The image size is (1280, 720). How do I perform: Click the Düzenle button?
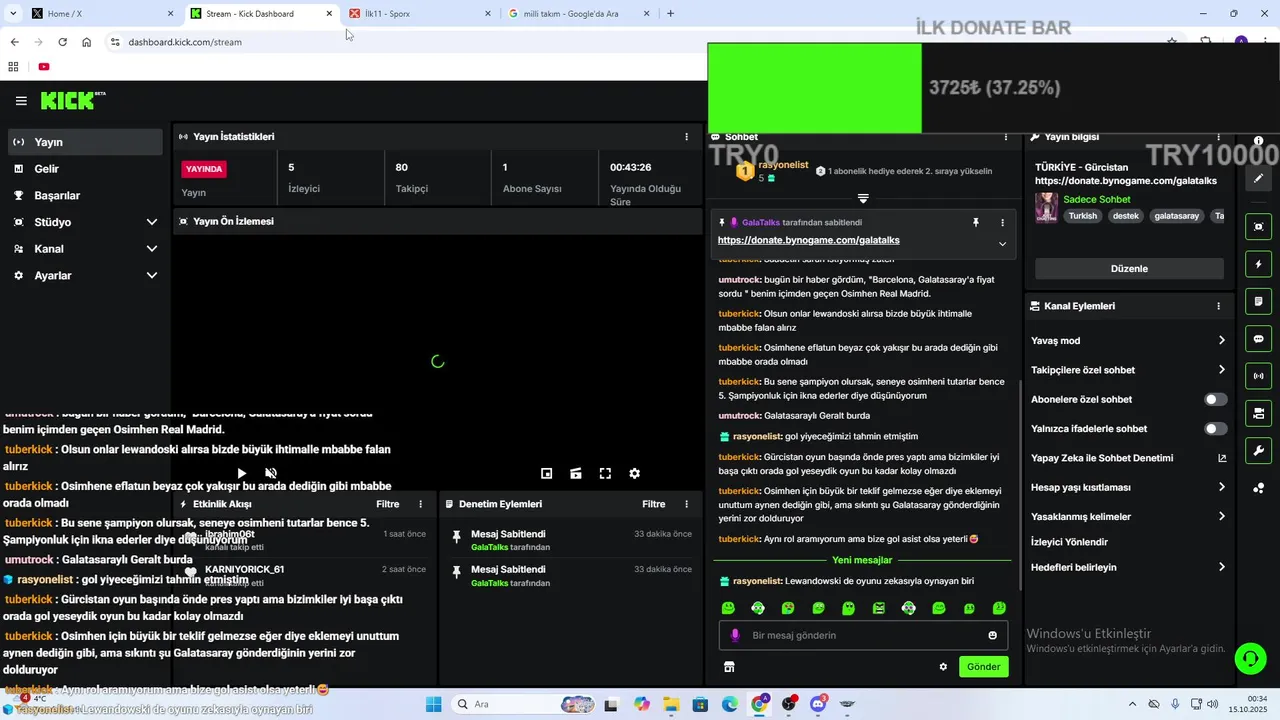point(1129,268)
